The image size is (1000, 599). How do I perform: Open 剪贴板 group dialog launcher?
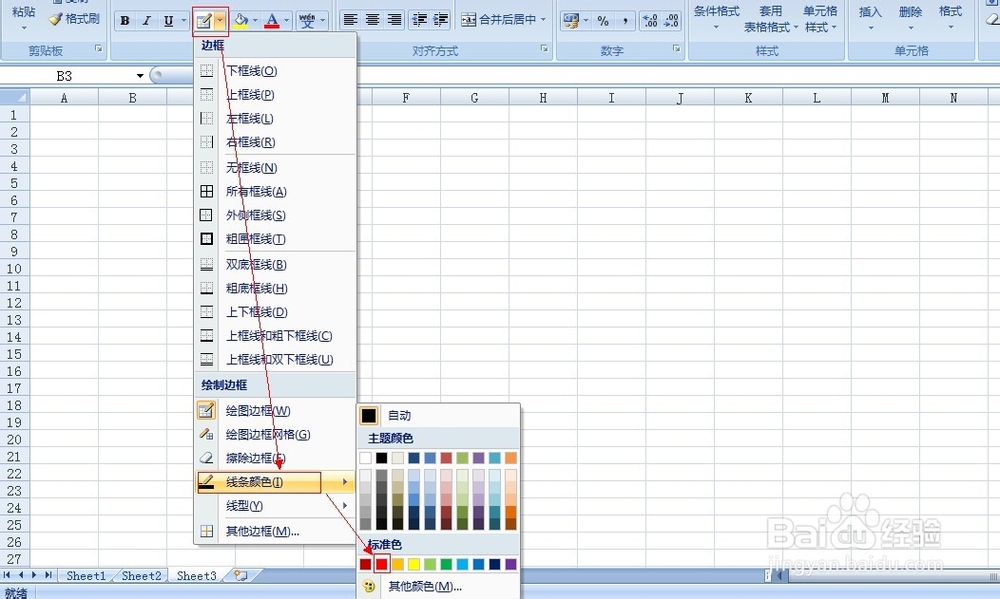[99, 48]
